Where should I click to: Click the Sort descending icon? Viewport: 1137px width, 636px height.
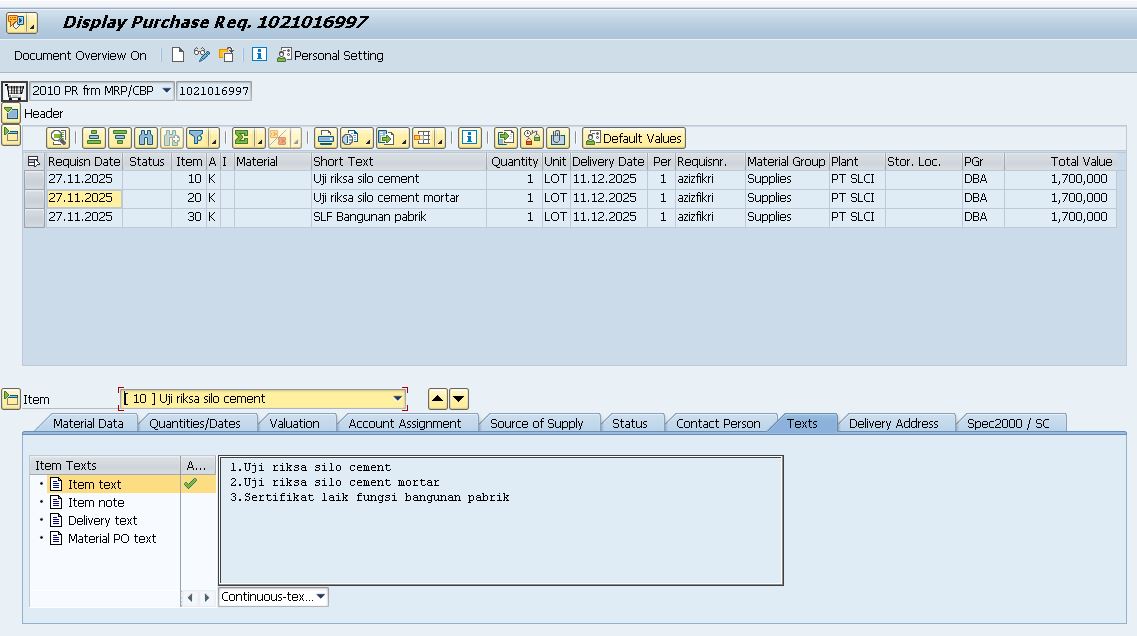pos(120,138)
